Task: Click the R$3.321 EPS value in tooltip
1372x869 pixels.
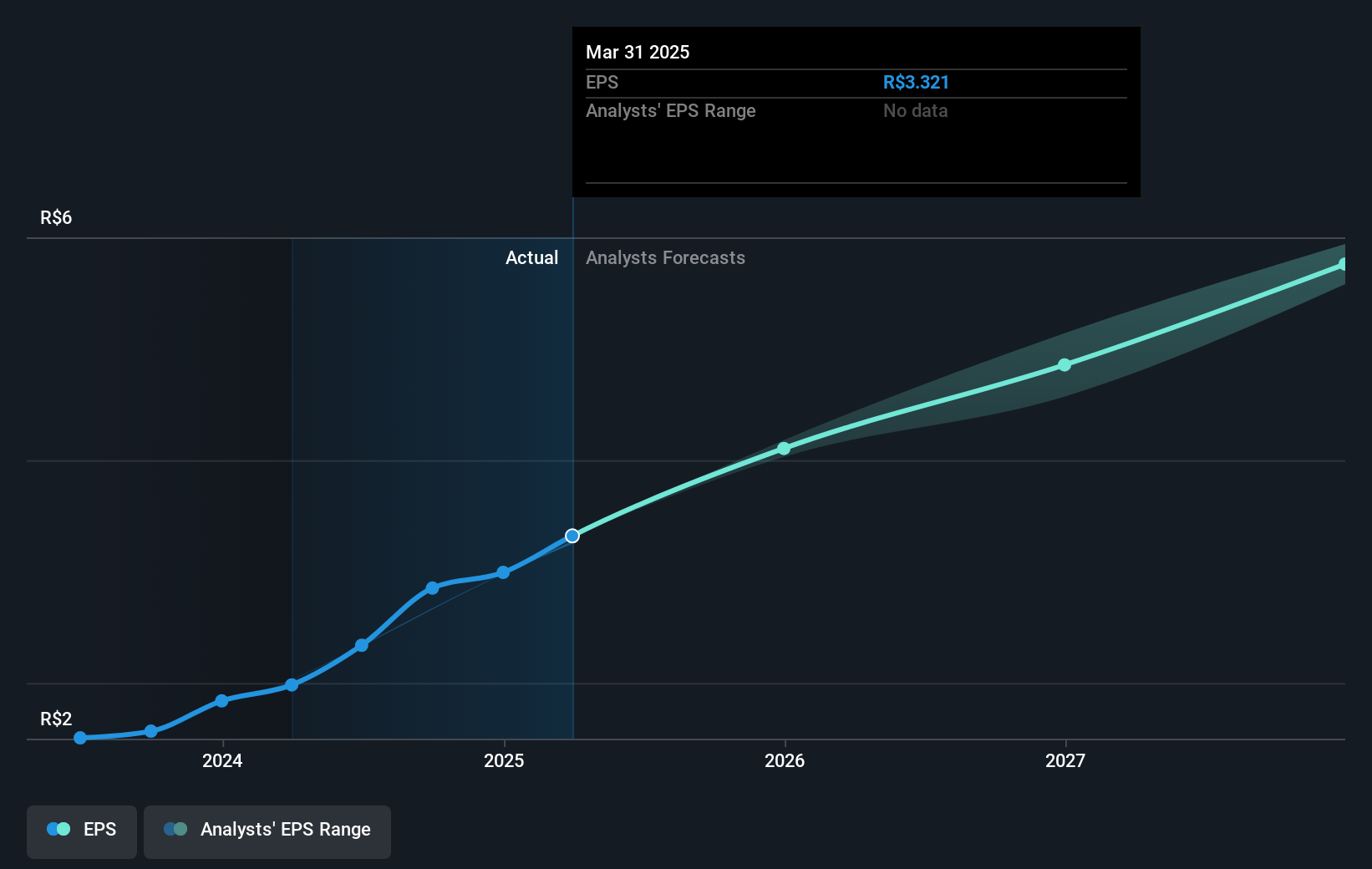Action: (916, 82)
